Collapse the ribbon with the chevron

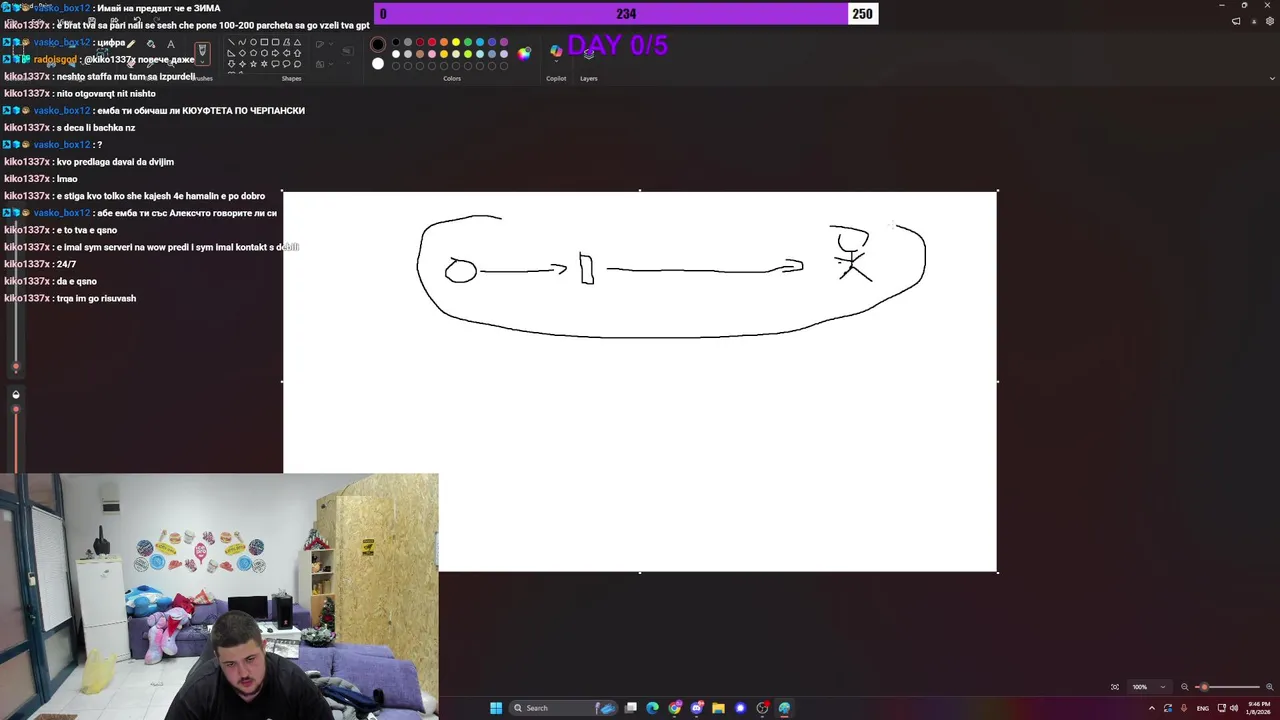tap(1272, 78)
